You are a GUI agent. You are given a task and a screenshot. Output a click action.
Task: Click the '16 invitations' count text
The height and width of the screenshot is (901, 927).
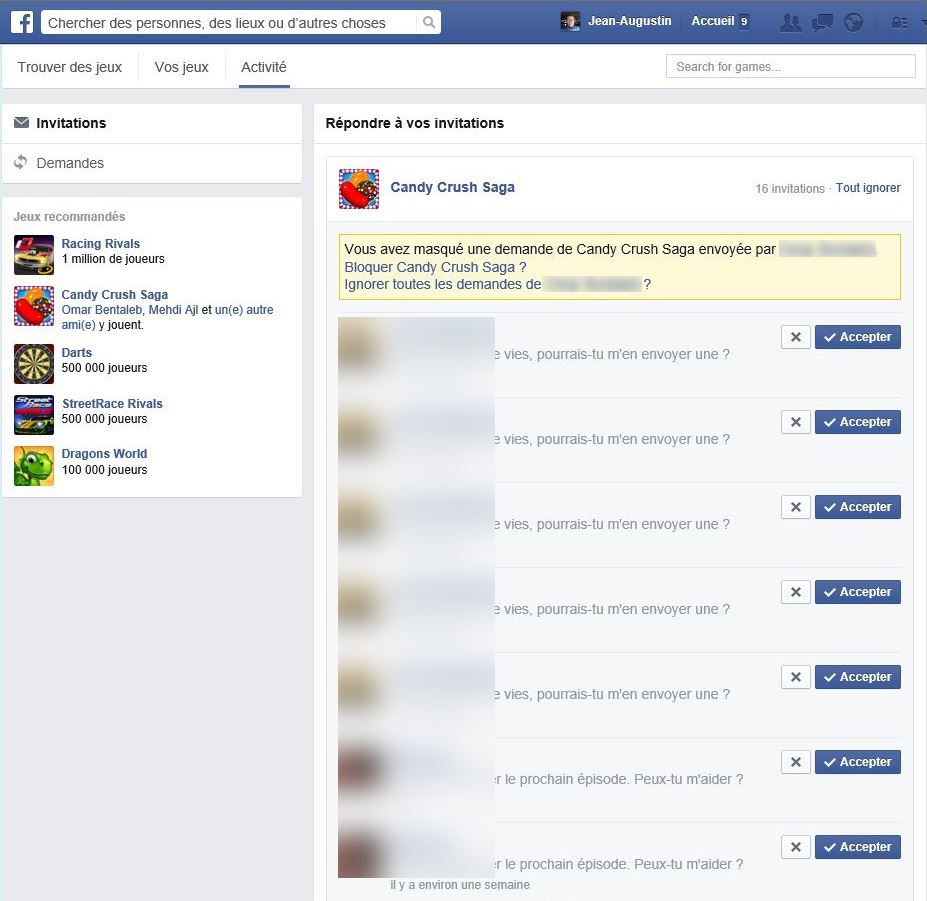(790, 189)
